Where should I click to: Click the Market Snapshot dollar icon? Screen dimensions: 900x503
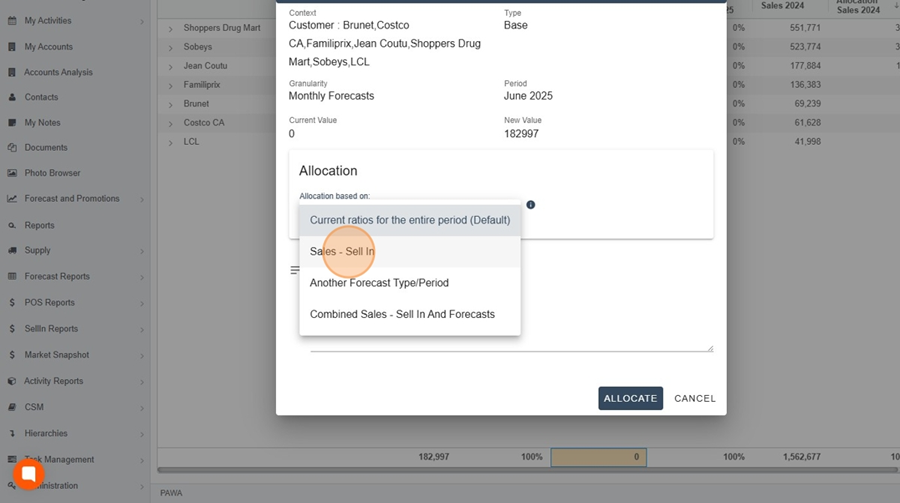pos(12,355)
